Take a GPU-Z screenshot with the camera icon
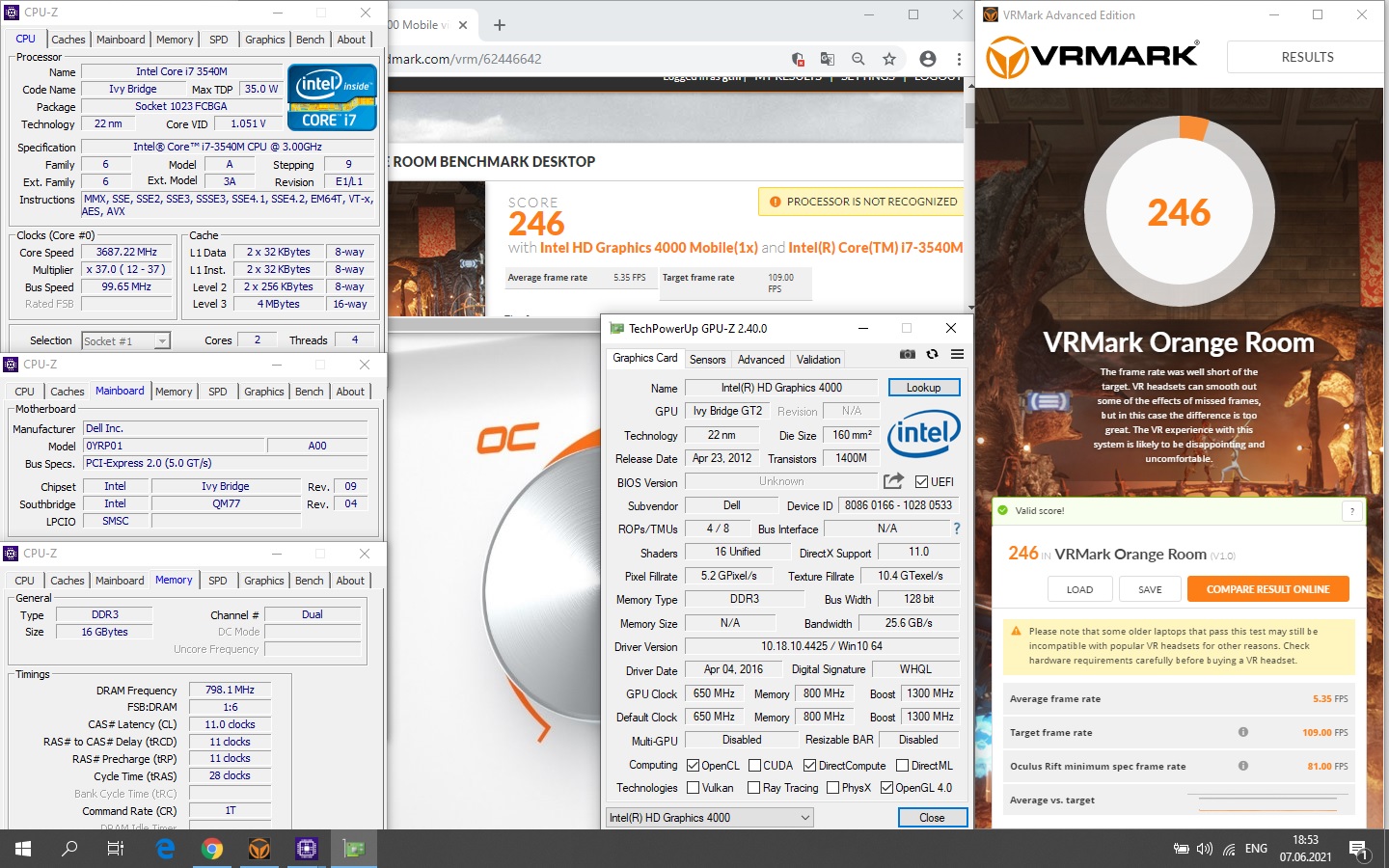Image resolution: width=1389 pixels, height=868 pixels. [x=908, y=354]
